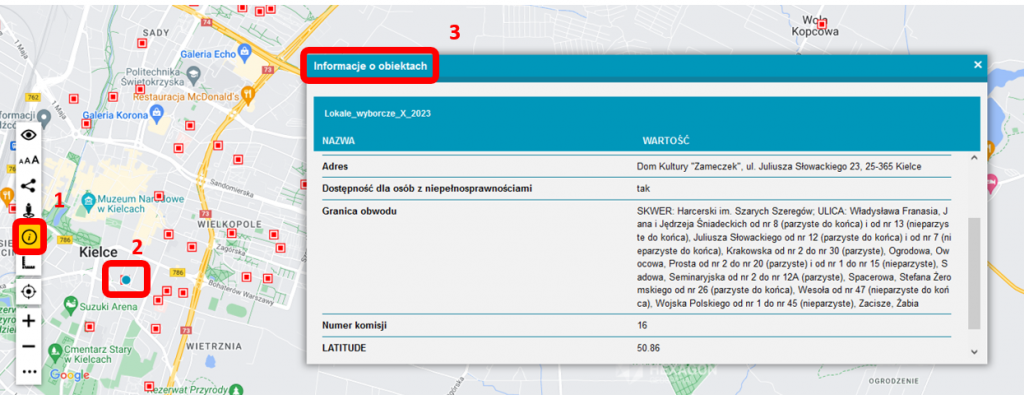The height and width of the screenshot is (395, 1024).
Task: Zoom out with the minus button
Action: coord(28,346)
